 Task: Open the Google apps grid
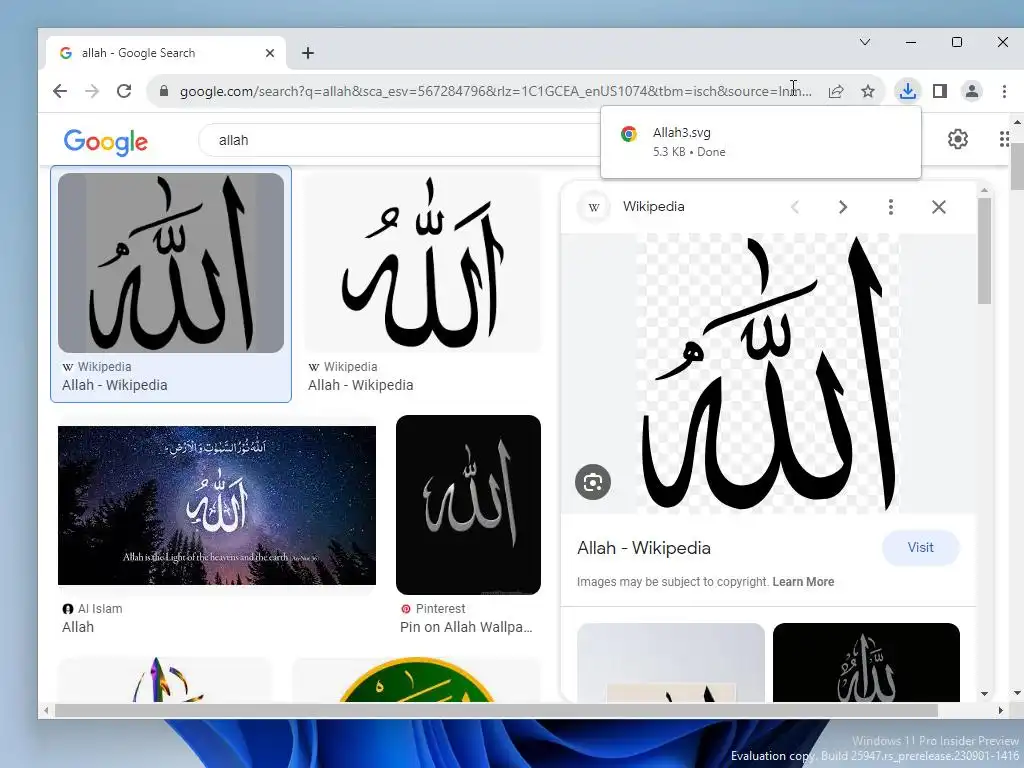click(x=1004, y=138)
